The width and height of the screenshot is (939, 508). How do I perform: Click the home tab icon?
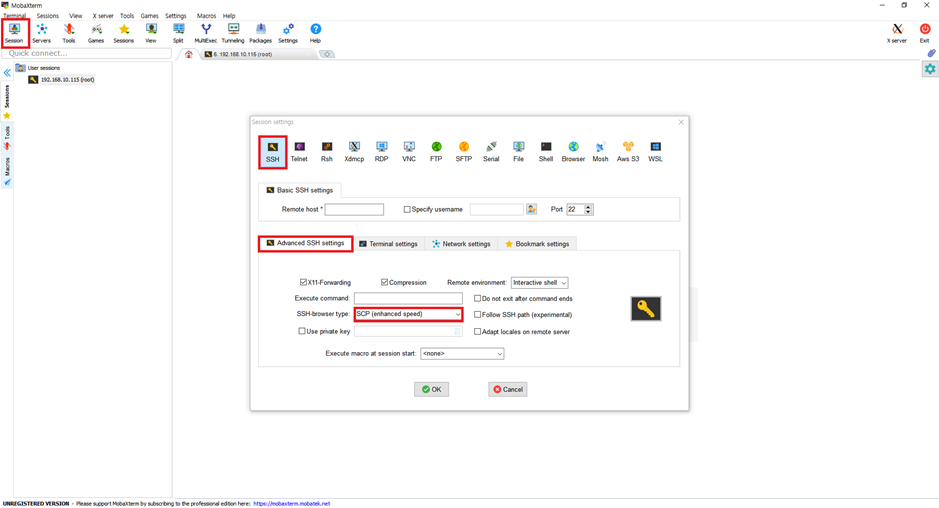tap(189, 54)
